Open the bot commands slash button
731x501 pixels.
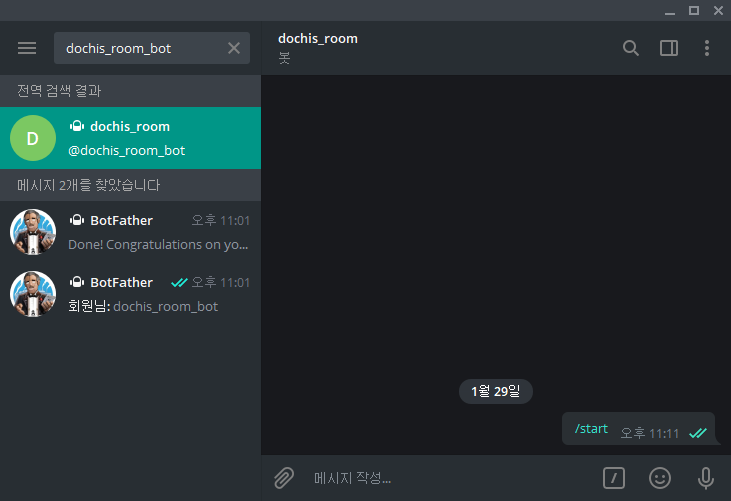(x=614, y=478)
